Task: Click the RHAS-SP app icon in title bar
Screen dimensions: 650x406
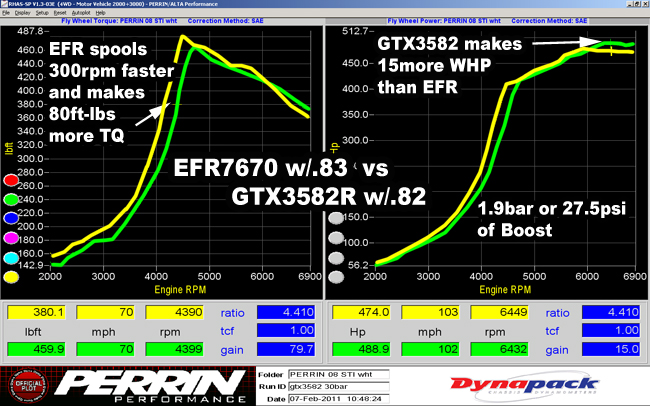Action: pyautogui.click(x=4, y=4)
